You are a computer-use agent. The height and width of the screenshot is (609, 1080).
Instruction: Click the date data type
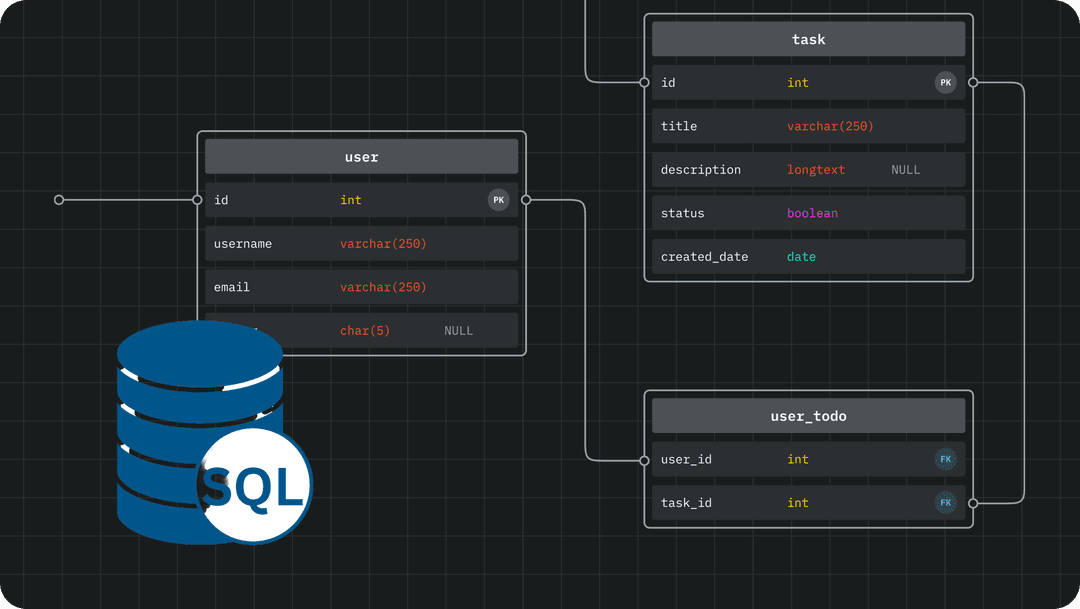click(802, 256)
